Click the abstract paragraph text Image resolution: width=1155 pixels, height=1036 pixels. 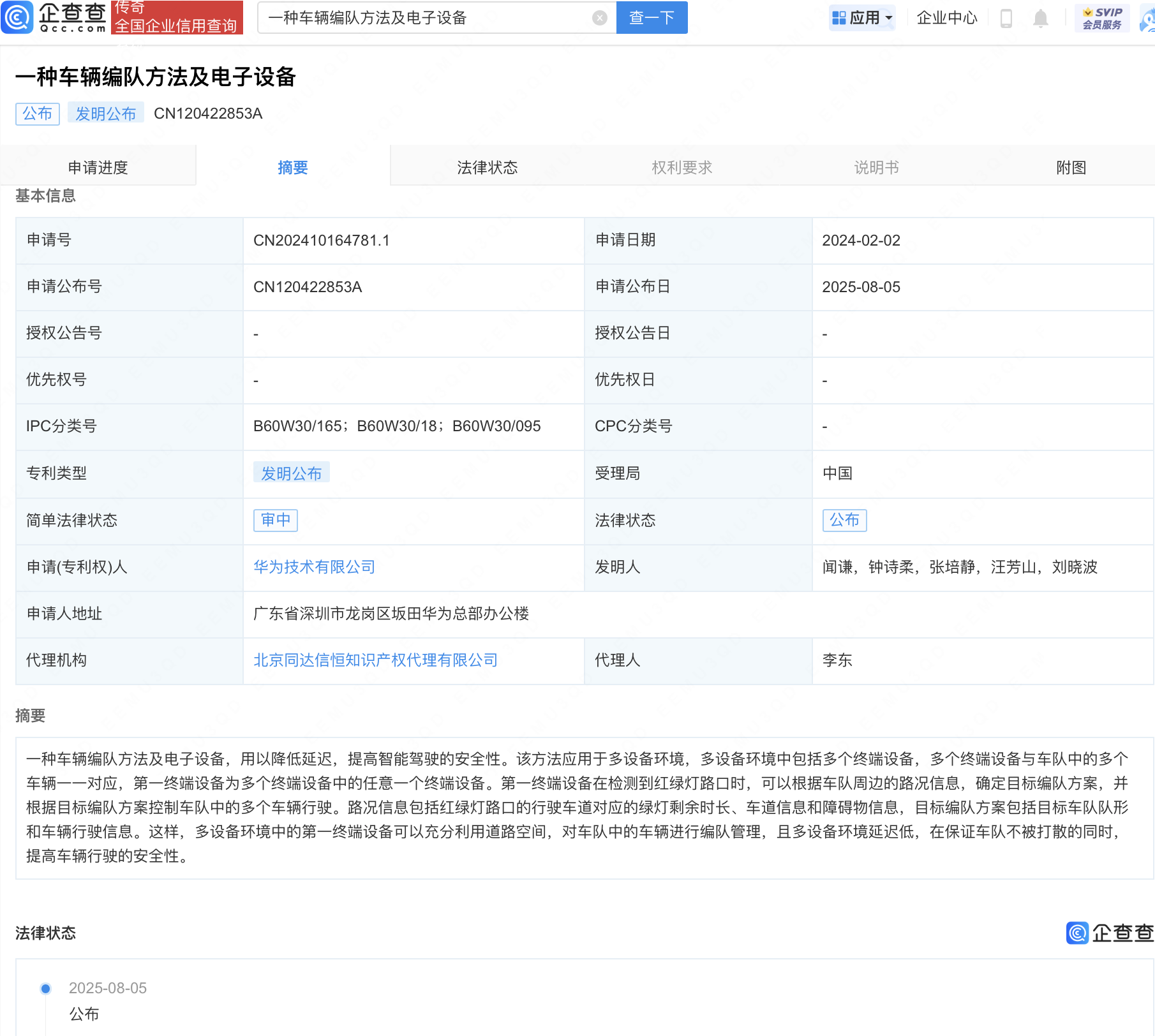(577, 807)
